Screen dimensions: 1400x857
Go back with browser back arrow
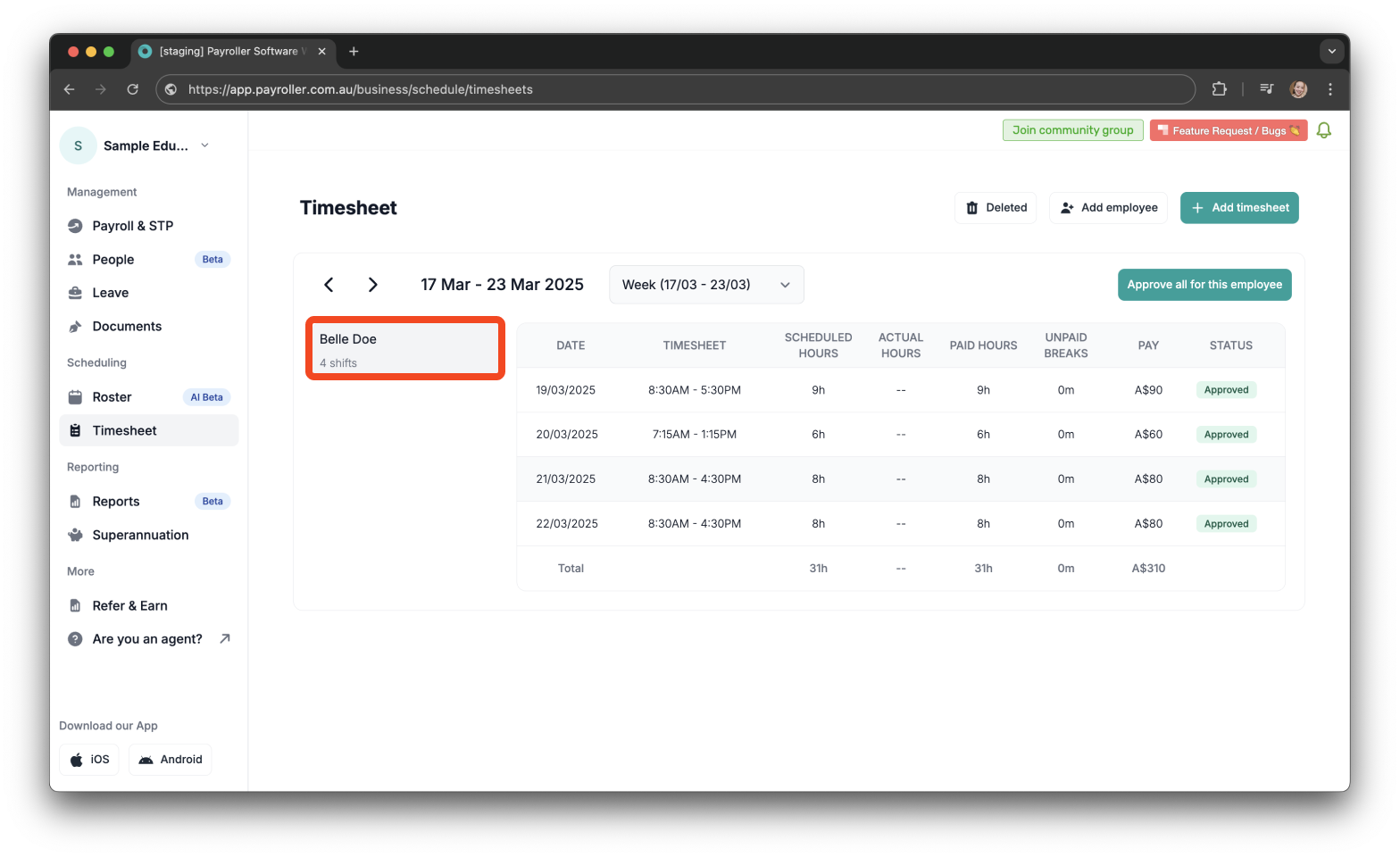[x=69, y=89]
